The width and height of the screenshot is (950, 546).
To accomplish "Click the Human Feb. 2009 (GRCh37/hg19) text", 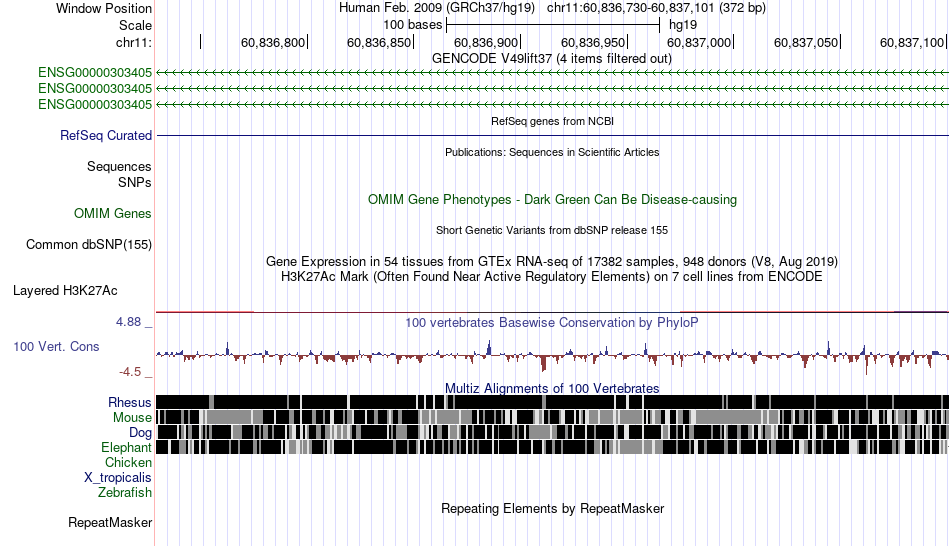I will [x=437, y=8].
